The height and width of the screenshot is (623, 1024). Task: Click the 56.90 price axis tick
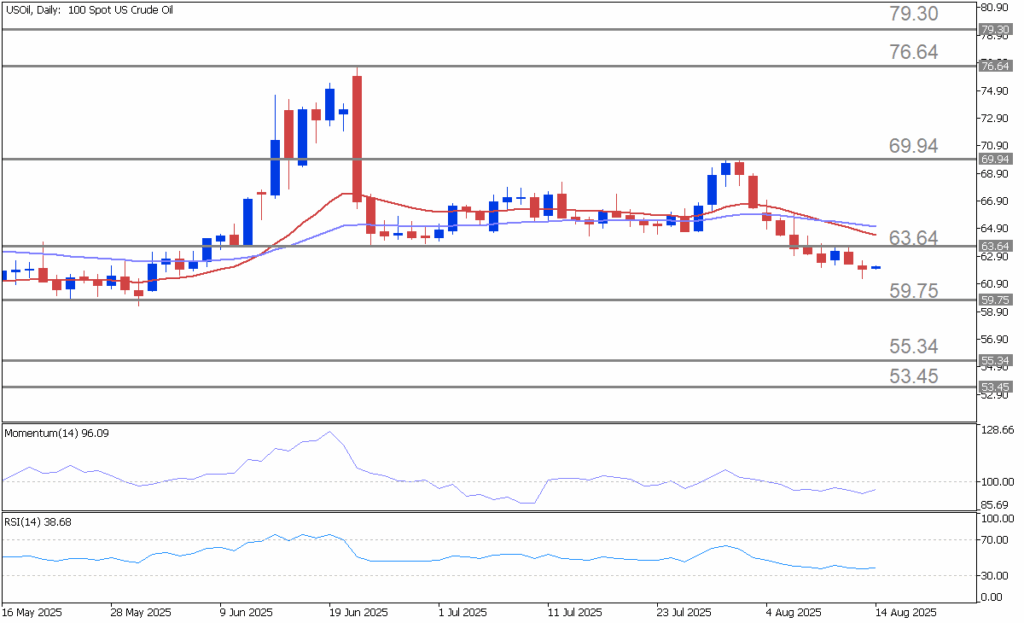[995, 340]
